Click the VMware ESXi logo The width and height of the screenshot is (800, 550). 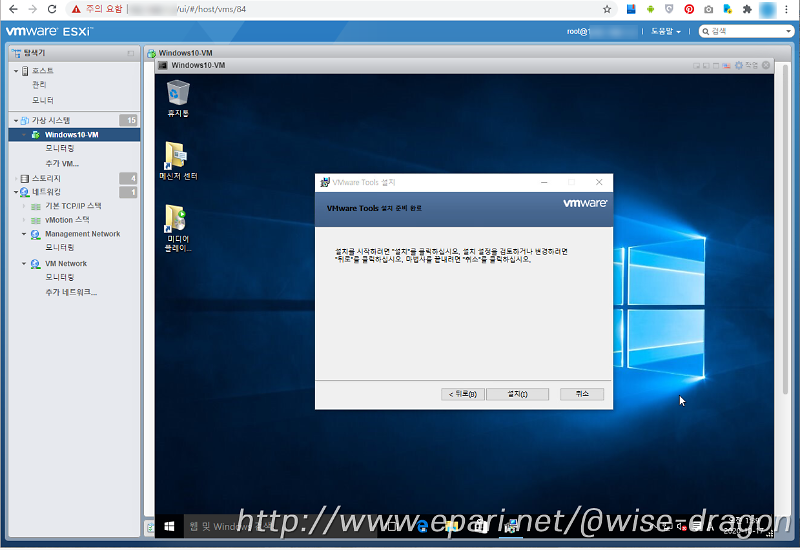click(x=49, y=32)
